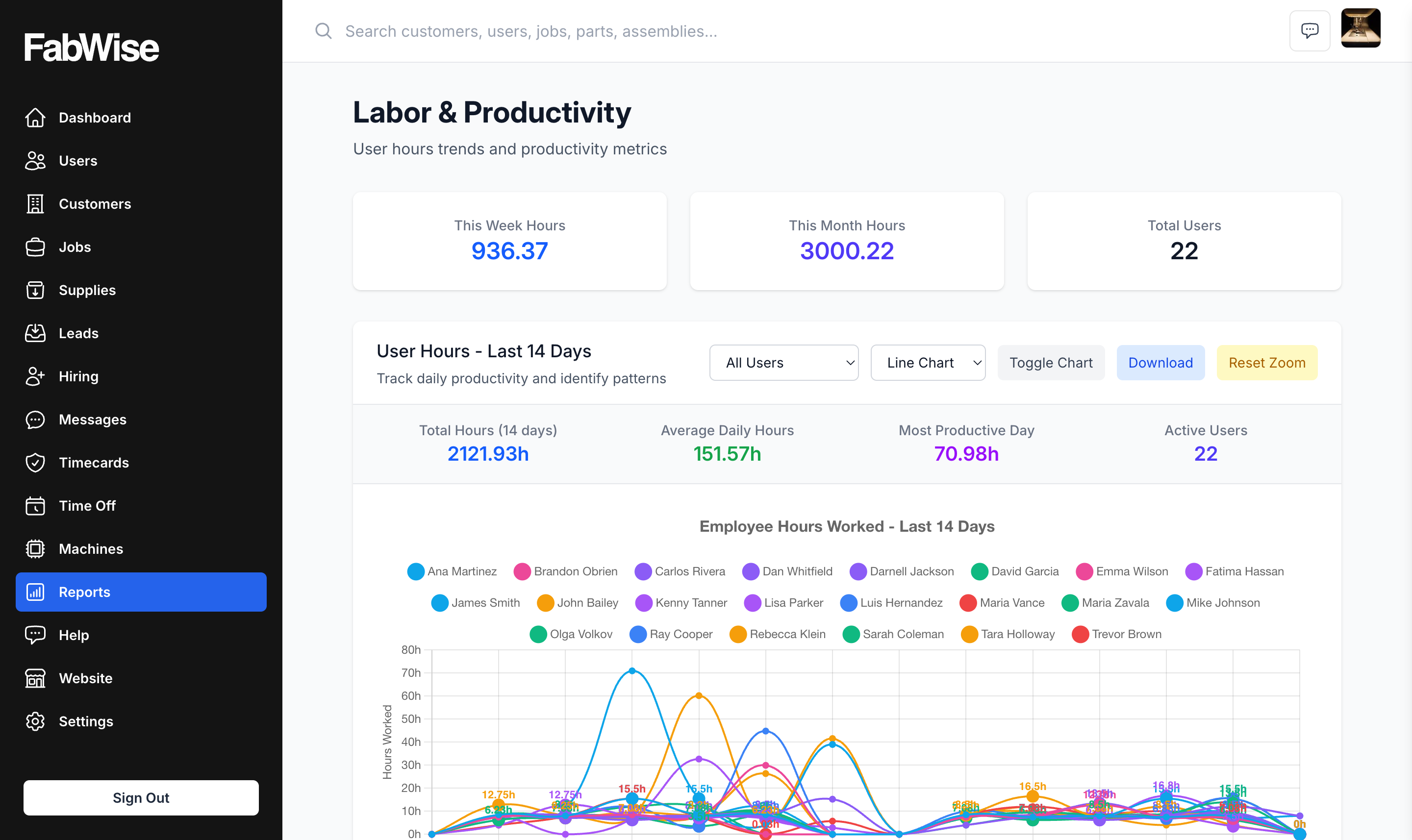Click the Machines chip icon

(35, 548)
